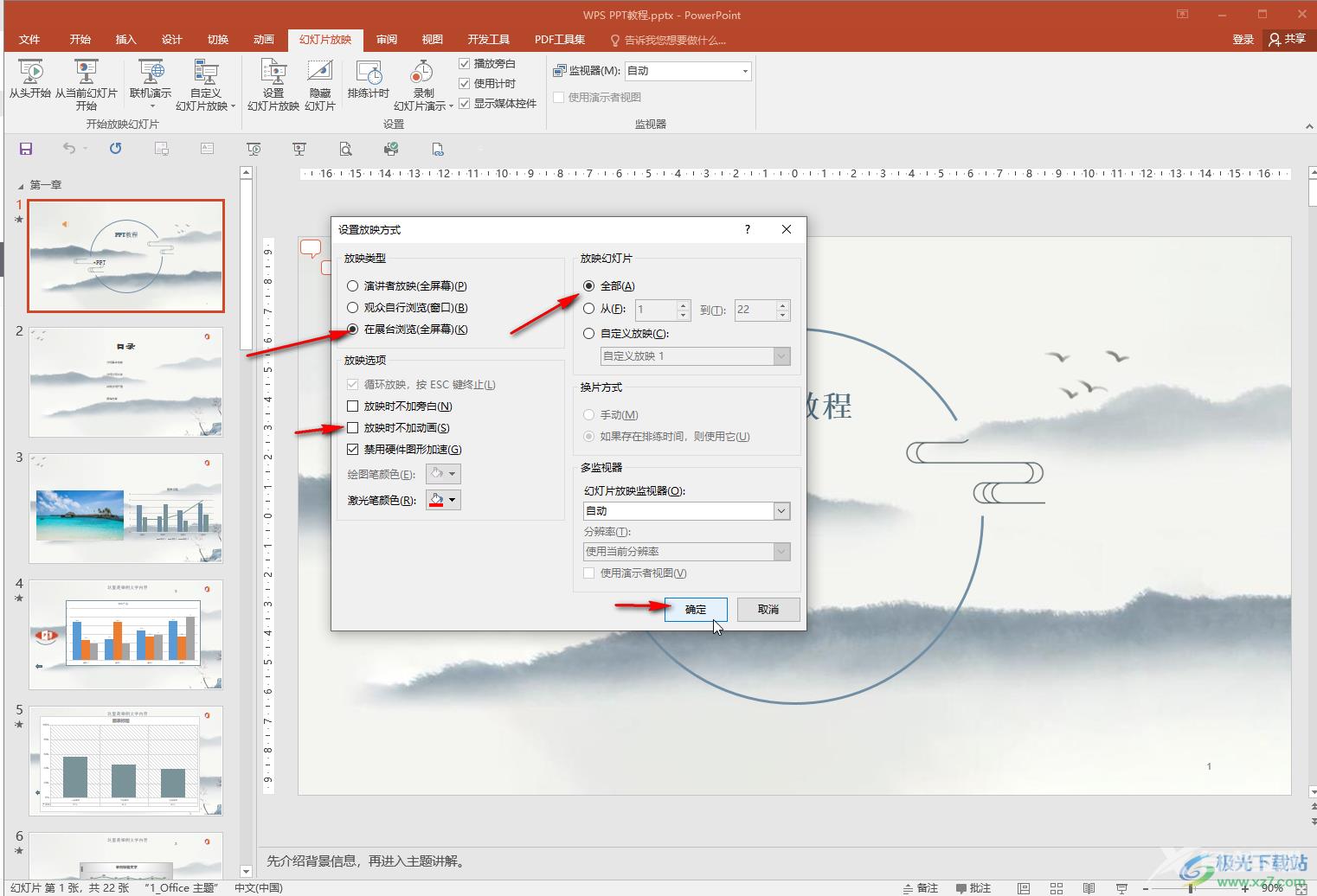This screenshot has width=1317, height=896.
Task: Click the 排练计时 rehearse timings button
Action: coord(369,80)
